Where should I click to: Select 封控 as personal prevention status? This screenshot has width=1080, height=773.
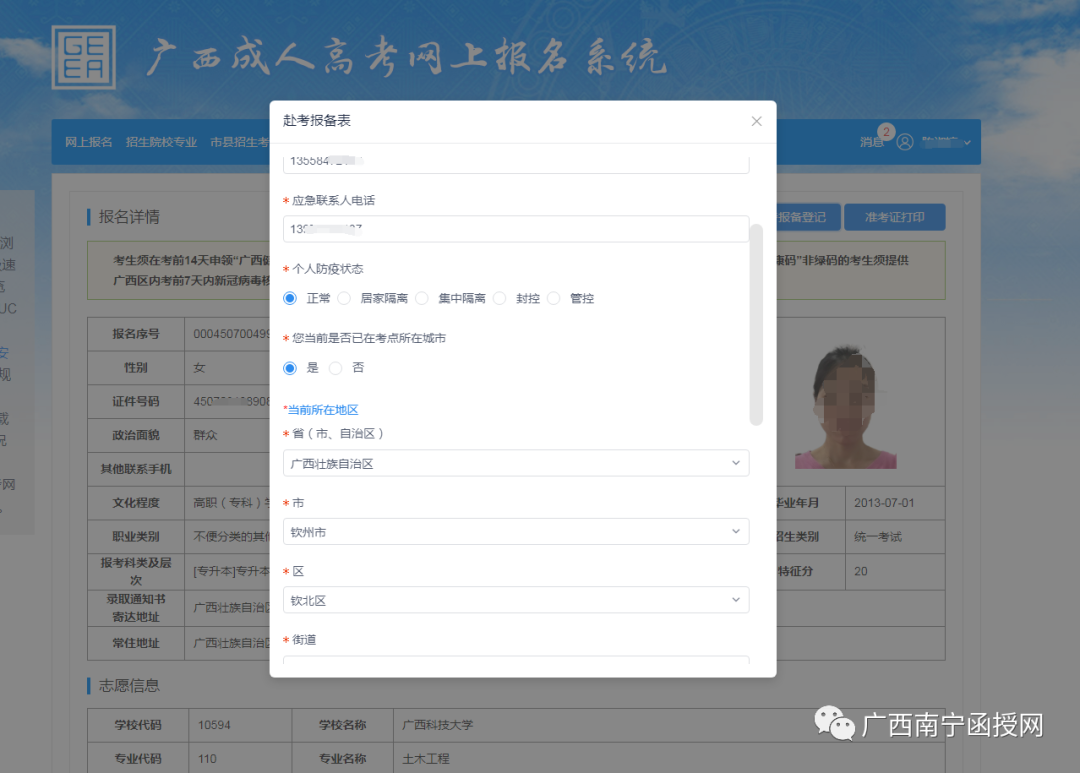tap(499, 298)
